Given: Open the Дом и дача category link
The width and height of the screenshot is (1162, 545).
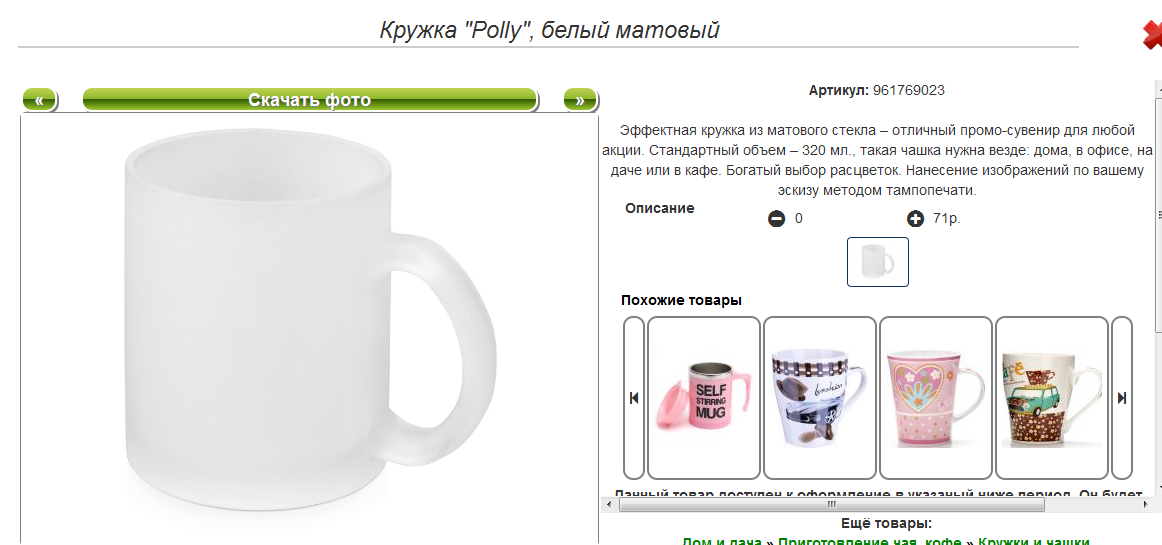Looking at the screenshot, I should [x=722, y=541].
